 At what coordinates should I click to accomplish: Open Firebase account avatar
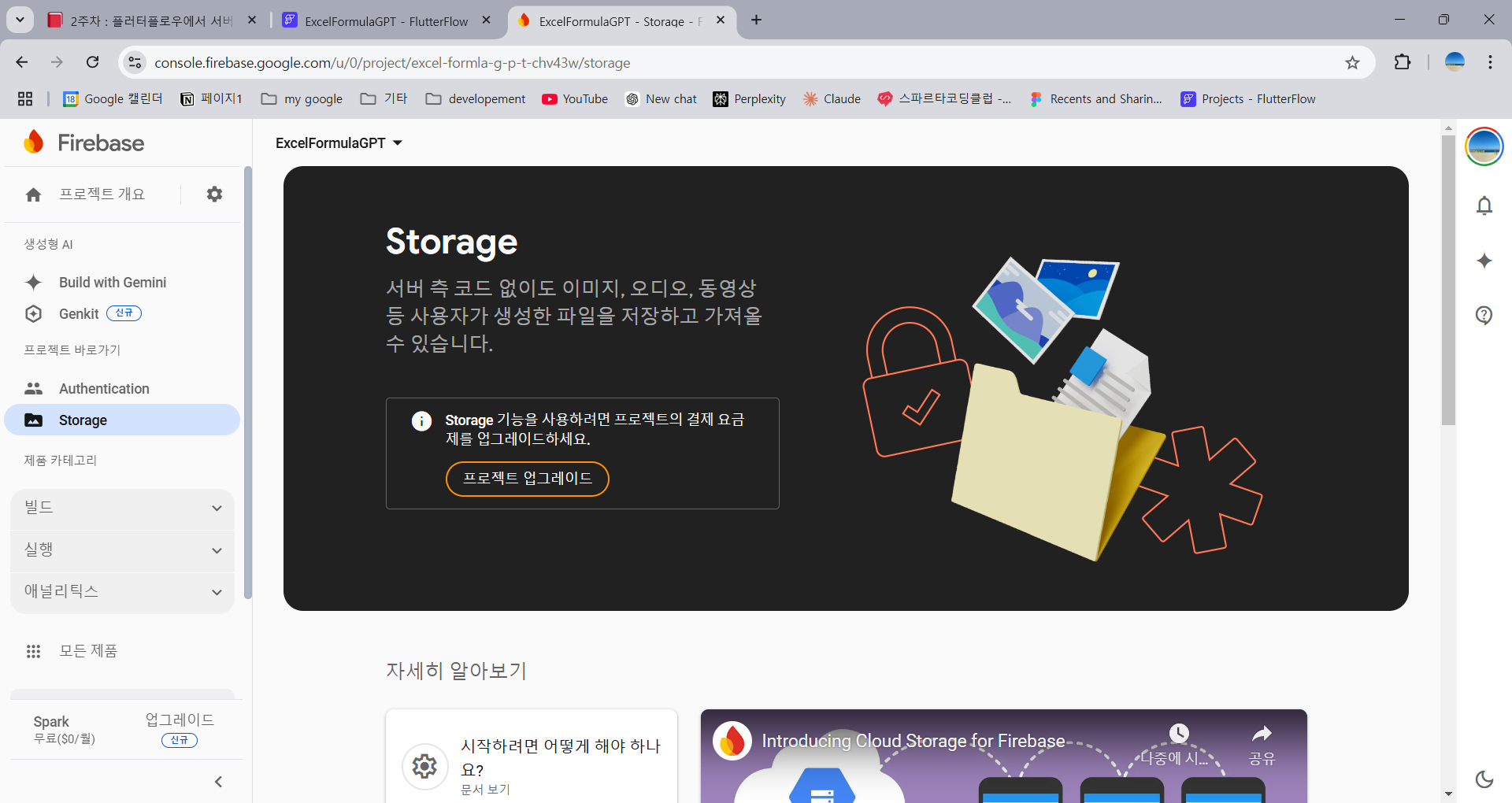pyautogui.click(x=1484, y=146)
